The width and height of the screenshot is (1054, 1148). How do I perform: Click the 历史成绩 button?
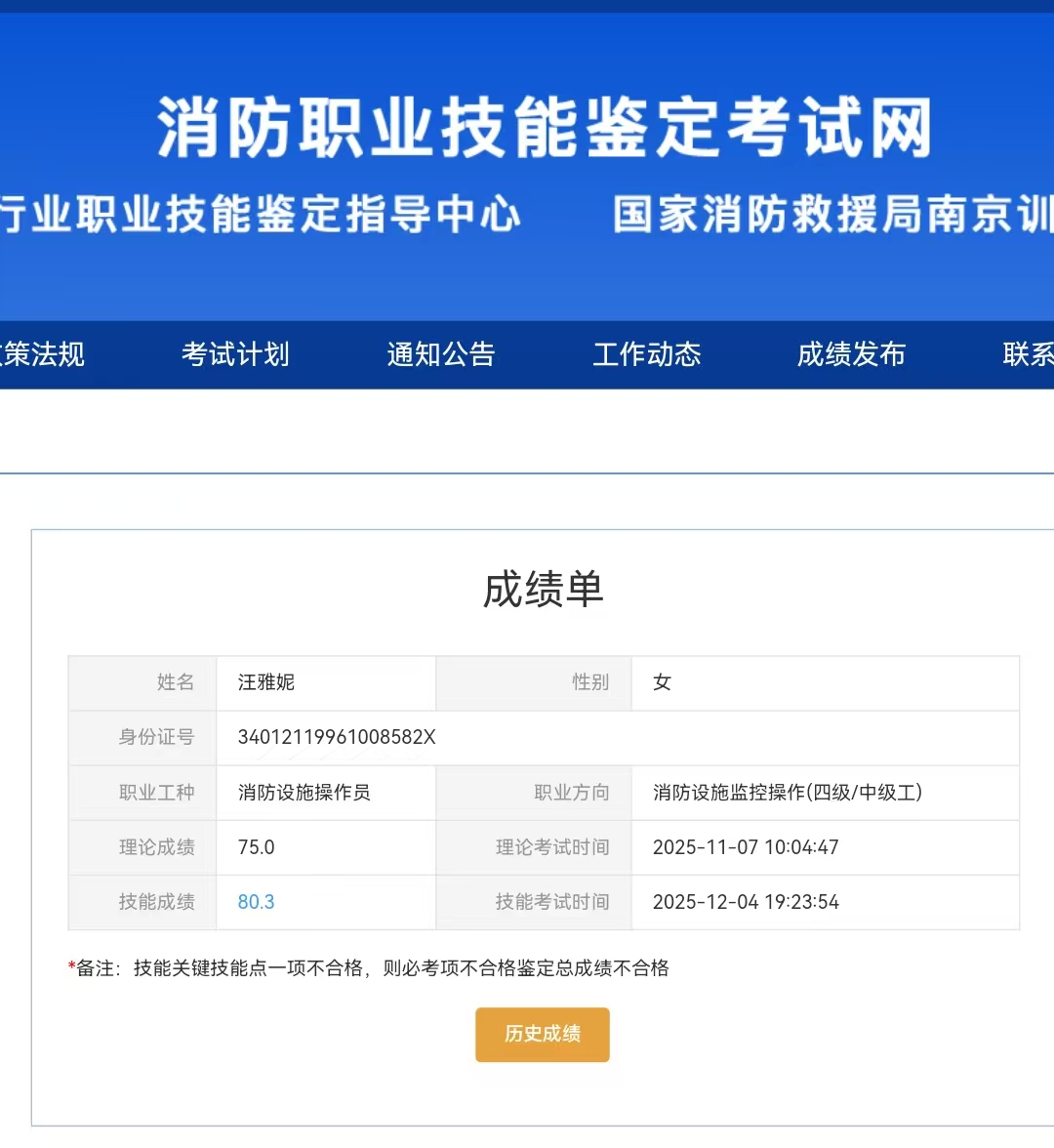coord(542,1035)
